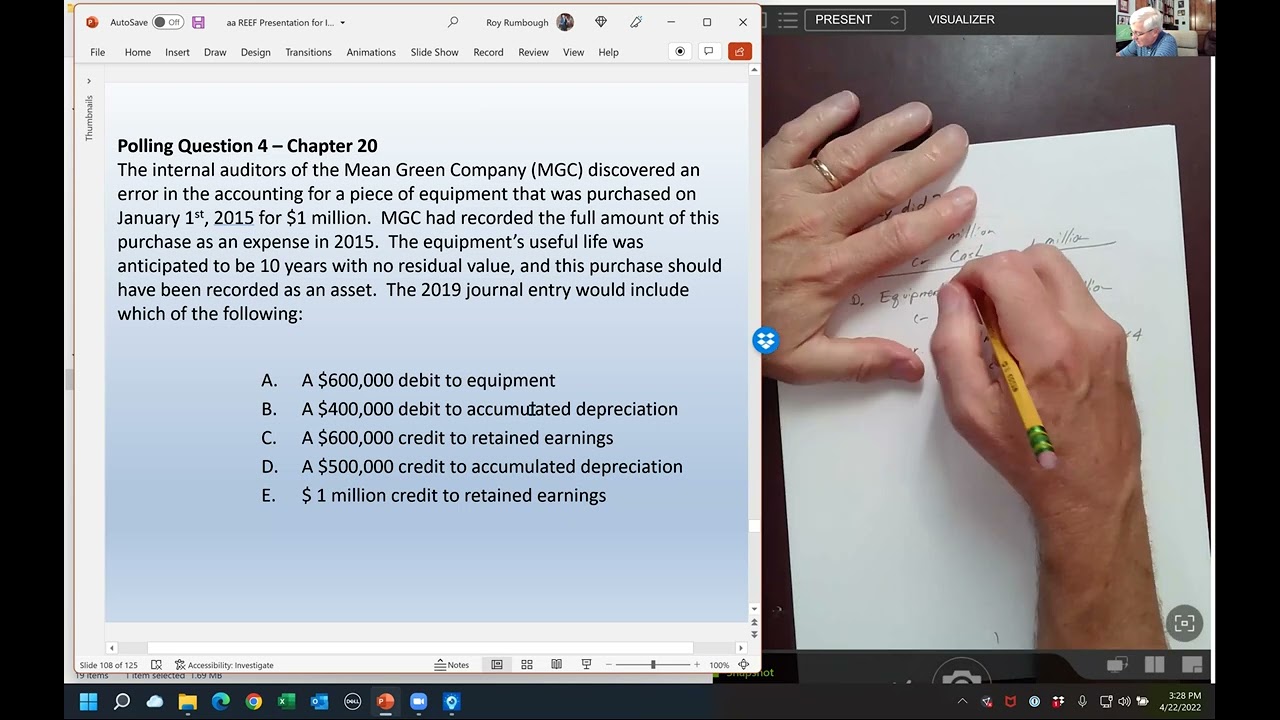Viewport: 1280px width, 720px height.
Task: Click the screen share monitor icon in visualizer
Action: [x=1117, y=665]
